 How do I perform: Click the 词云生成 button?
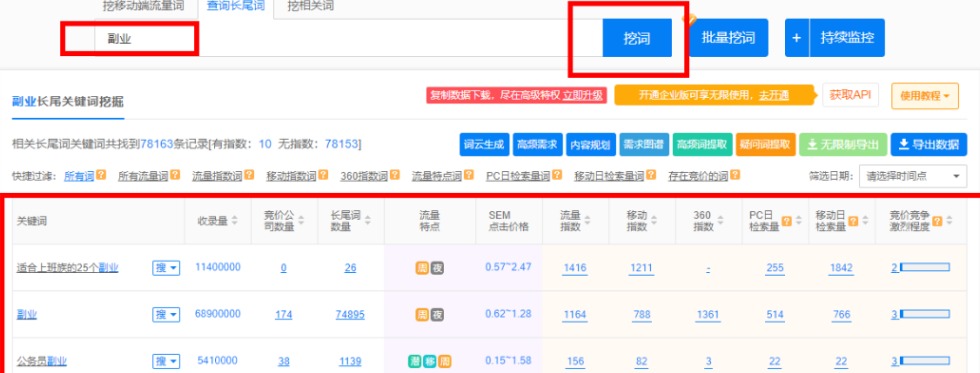[x=484, y=145]
